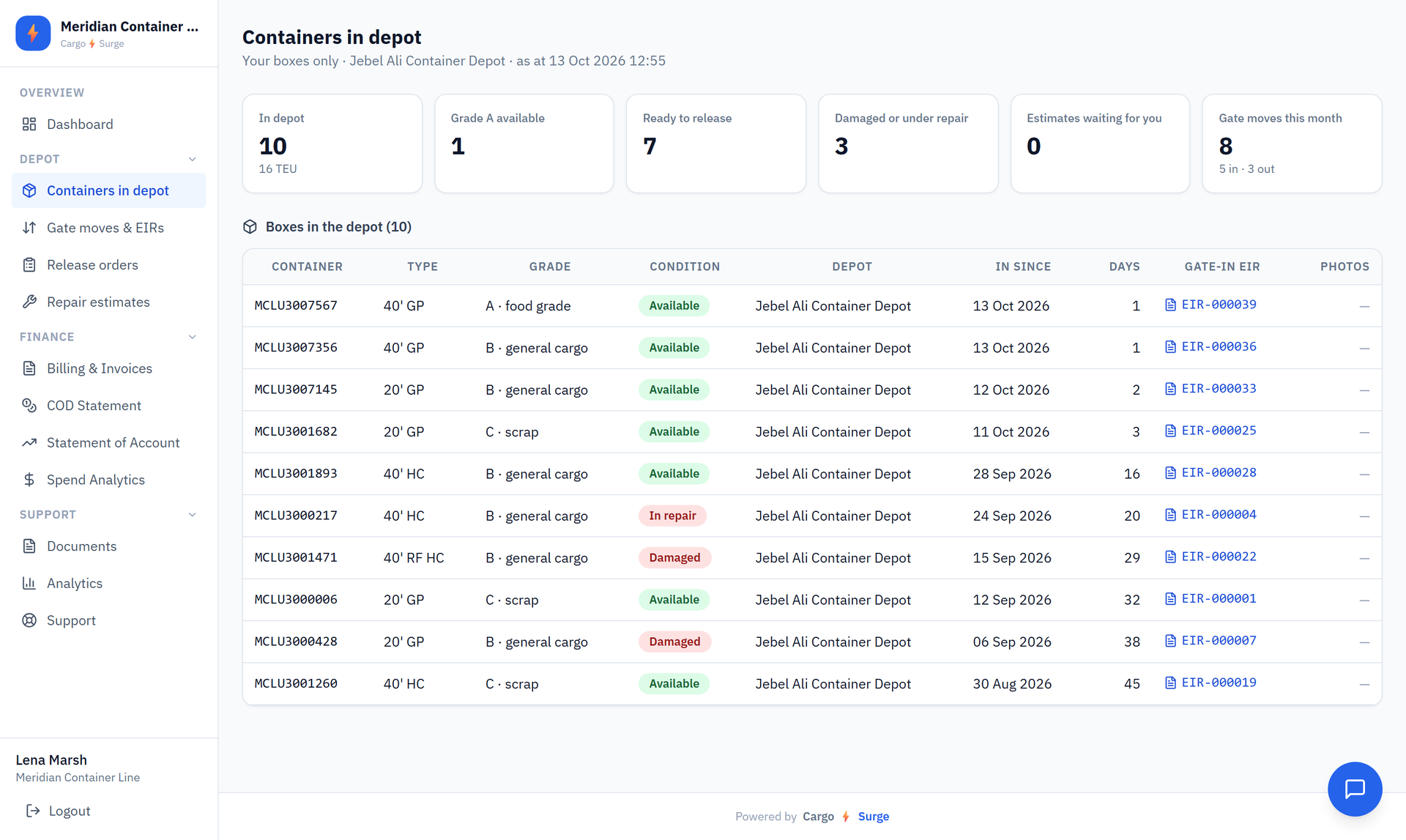
Task: Open Billing & Invoices
Action: pyautogui.click(x=108, y=368)
